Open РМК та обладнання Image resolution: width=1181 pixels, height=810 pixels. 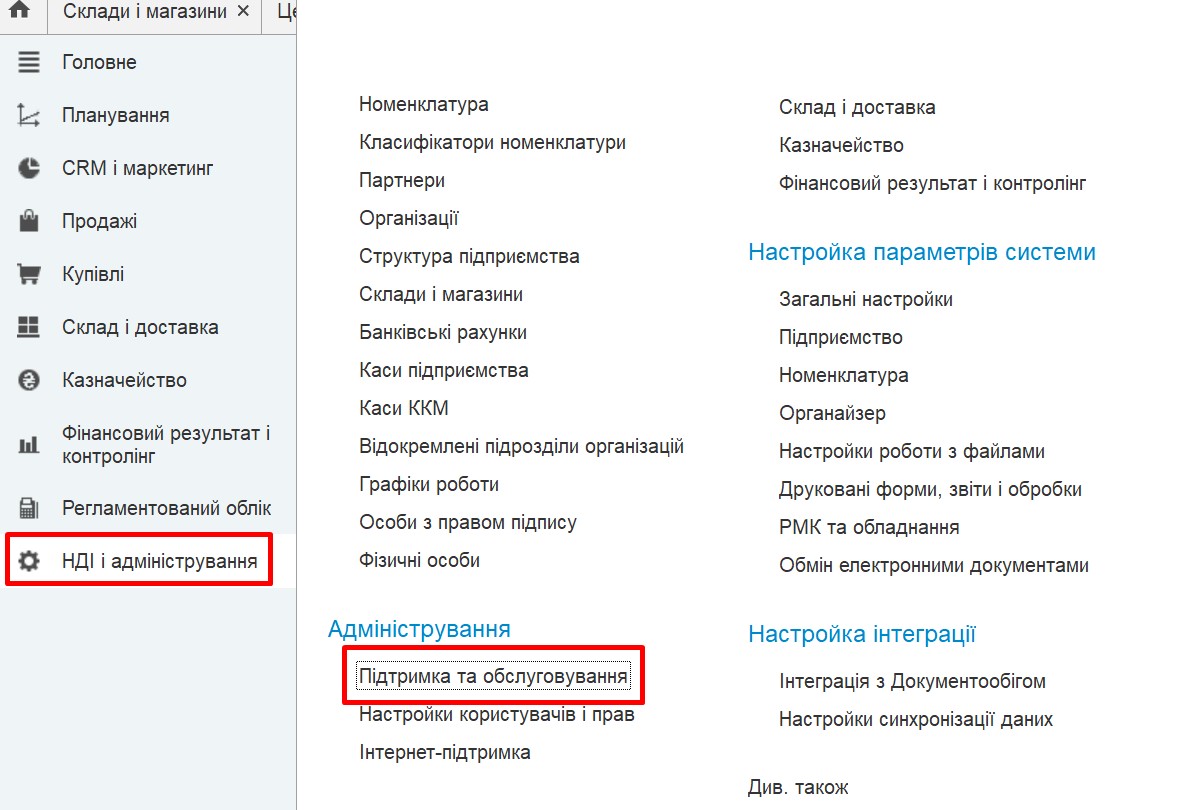(x=869, y=527)
